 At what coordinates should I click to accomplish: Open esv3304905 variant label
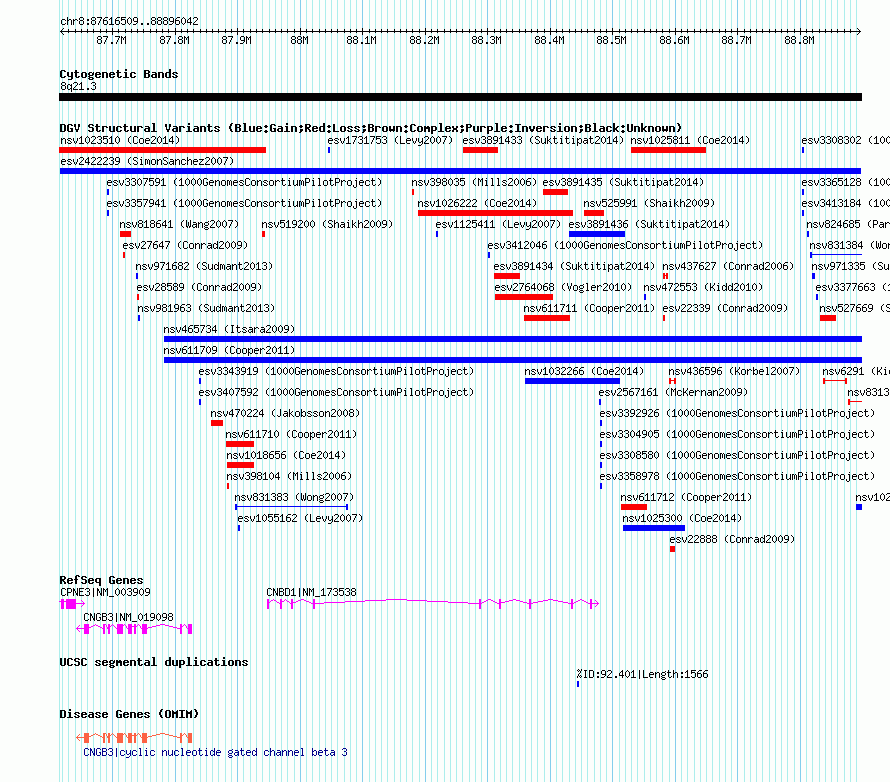tap(737, 434)
